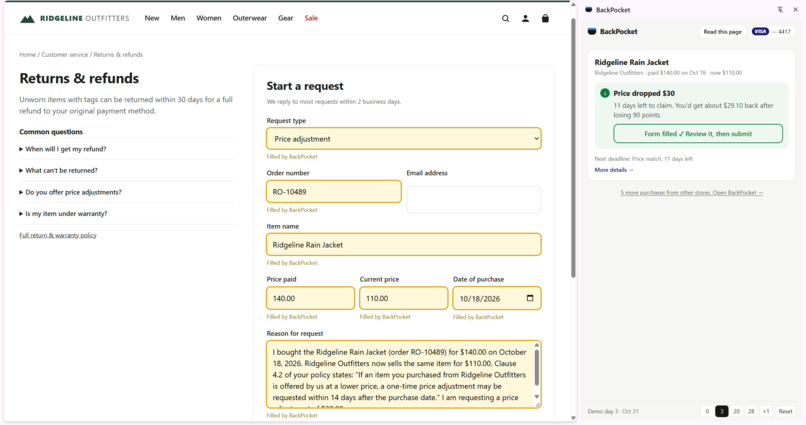Click the page scrollbar down arrow

coord(573,418)
